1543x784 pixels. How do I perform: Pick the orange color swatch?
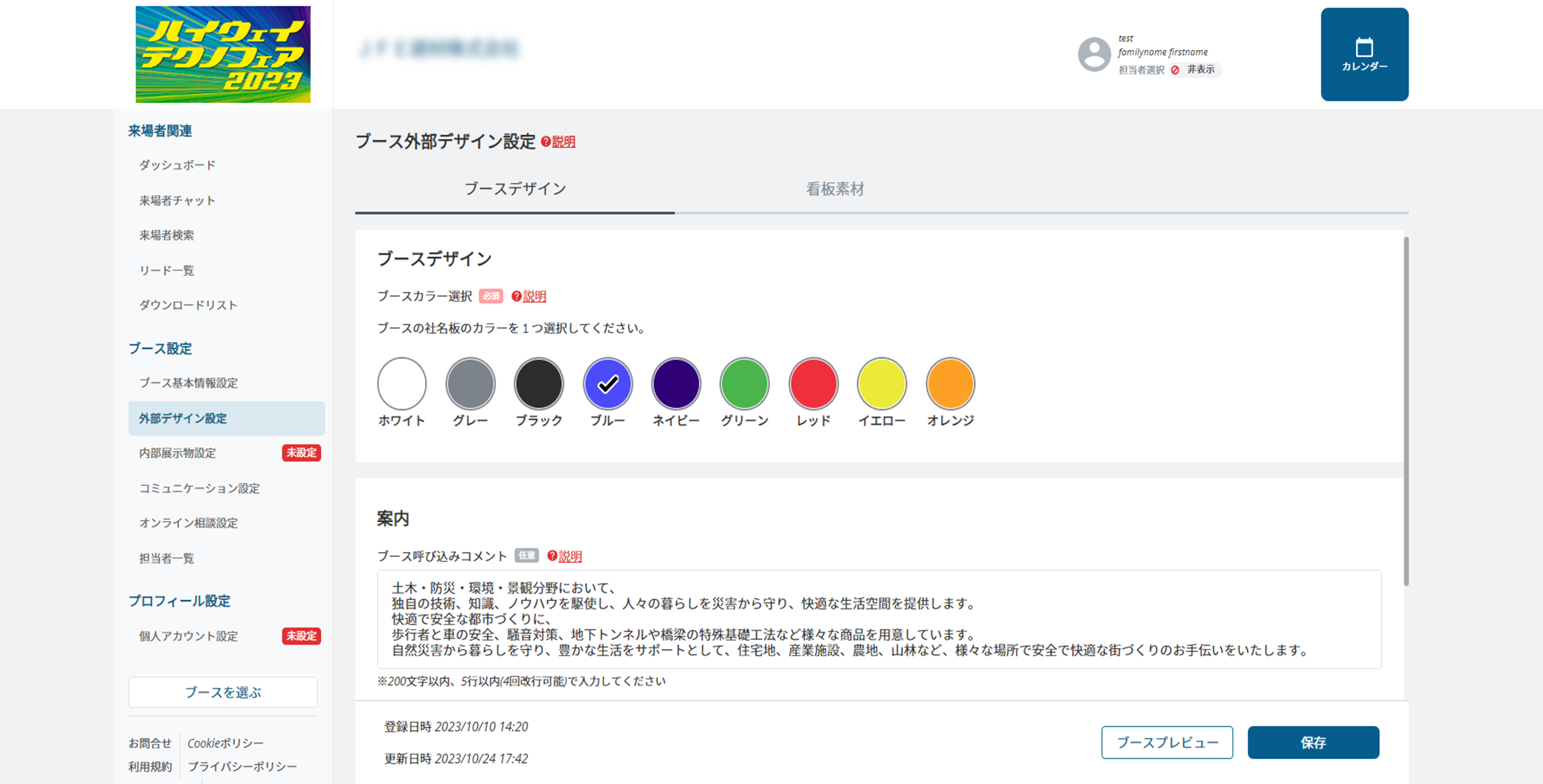950,384
